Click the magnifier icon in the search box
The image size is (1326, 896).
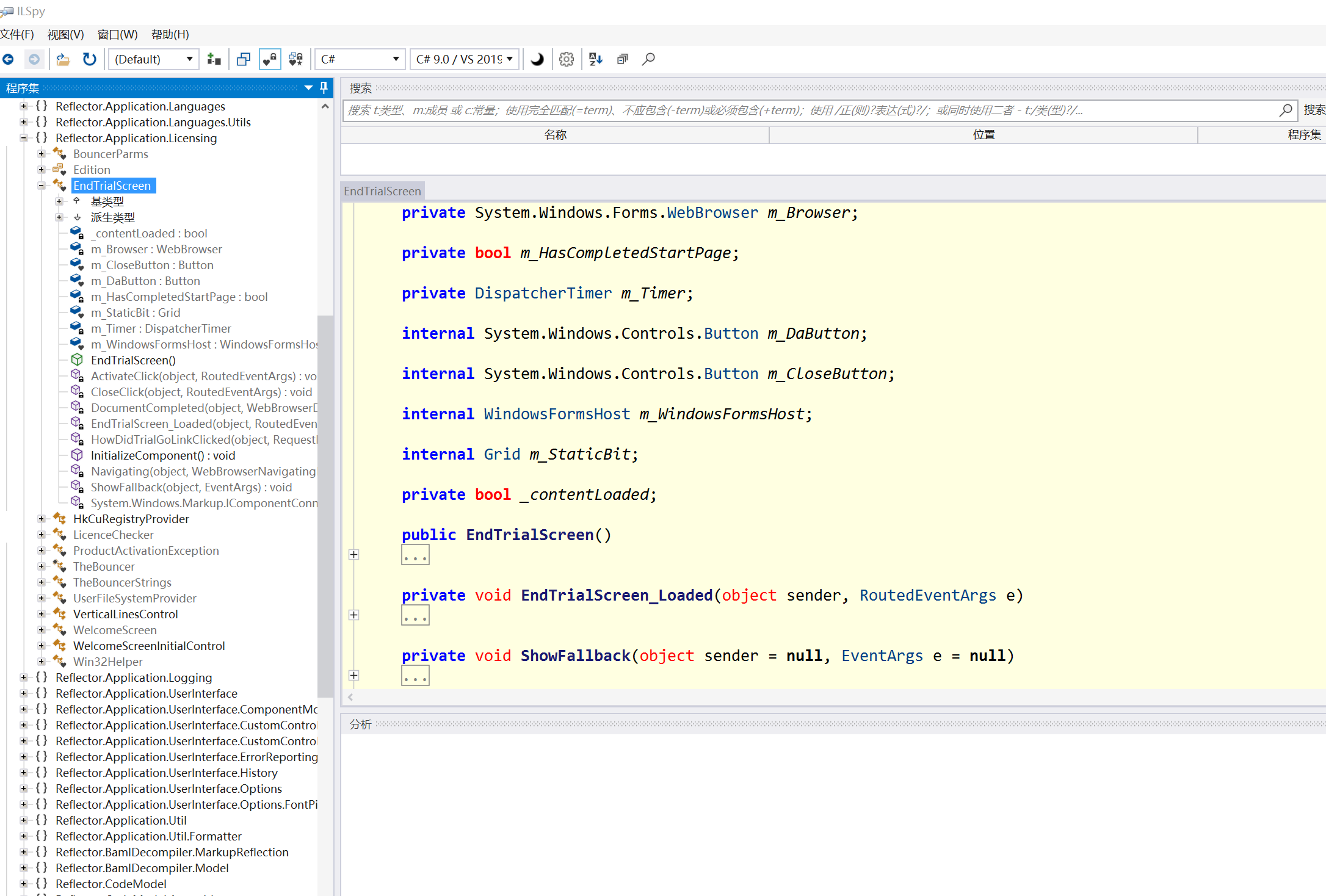pyautogui.click(x=1286, y=110)
